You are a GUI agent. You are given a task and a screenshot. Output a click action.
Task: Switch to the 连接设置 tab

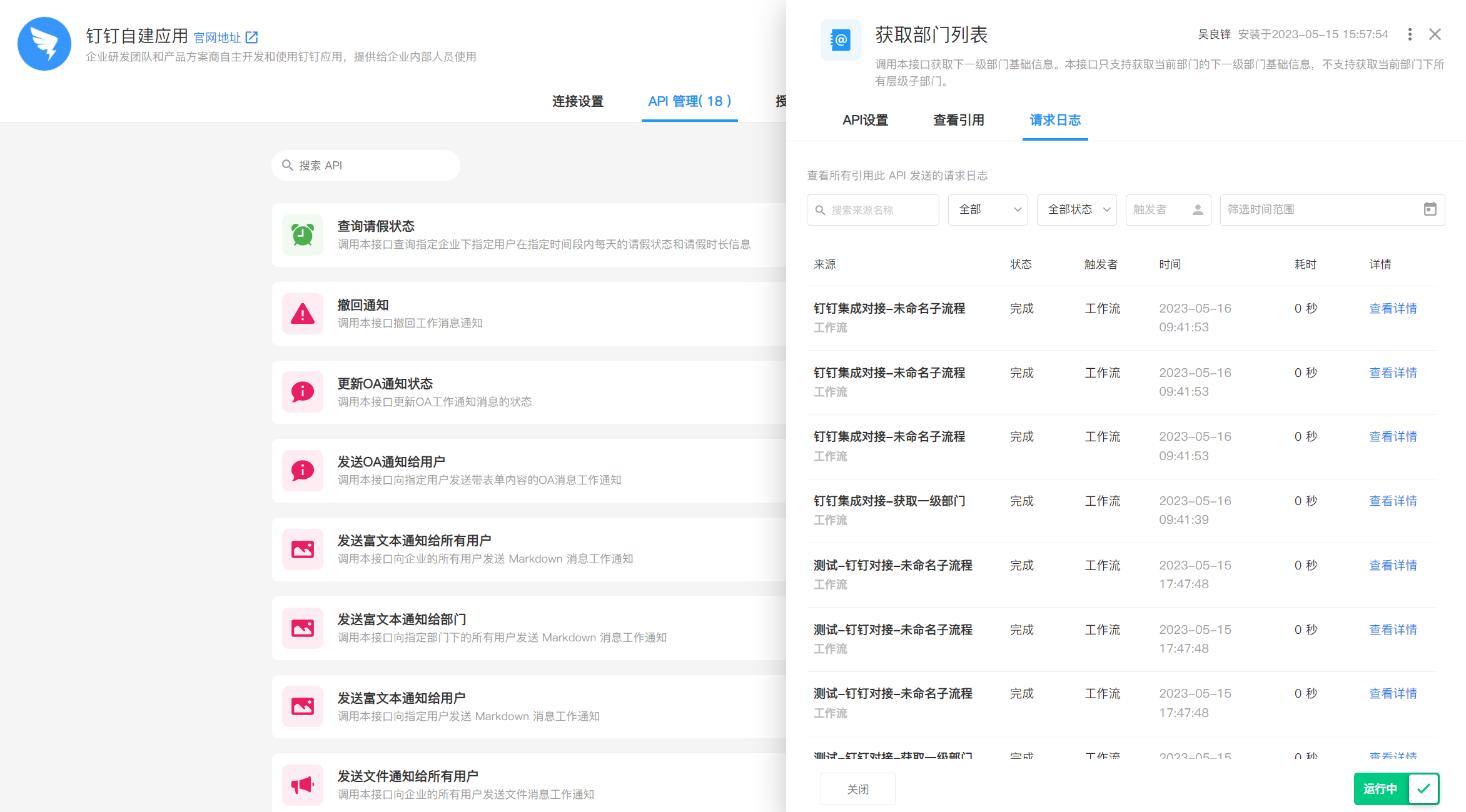coord(578,101)
